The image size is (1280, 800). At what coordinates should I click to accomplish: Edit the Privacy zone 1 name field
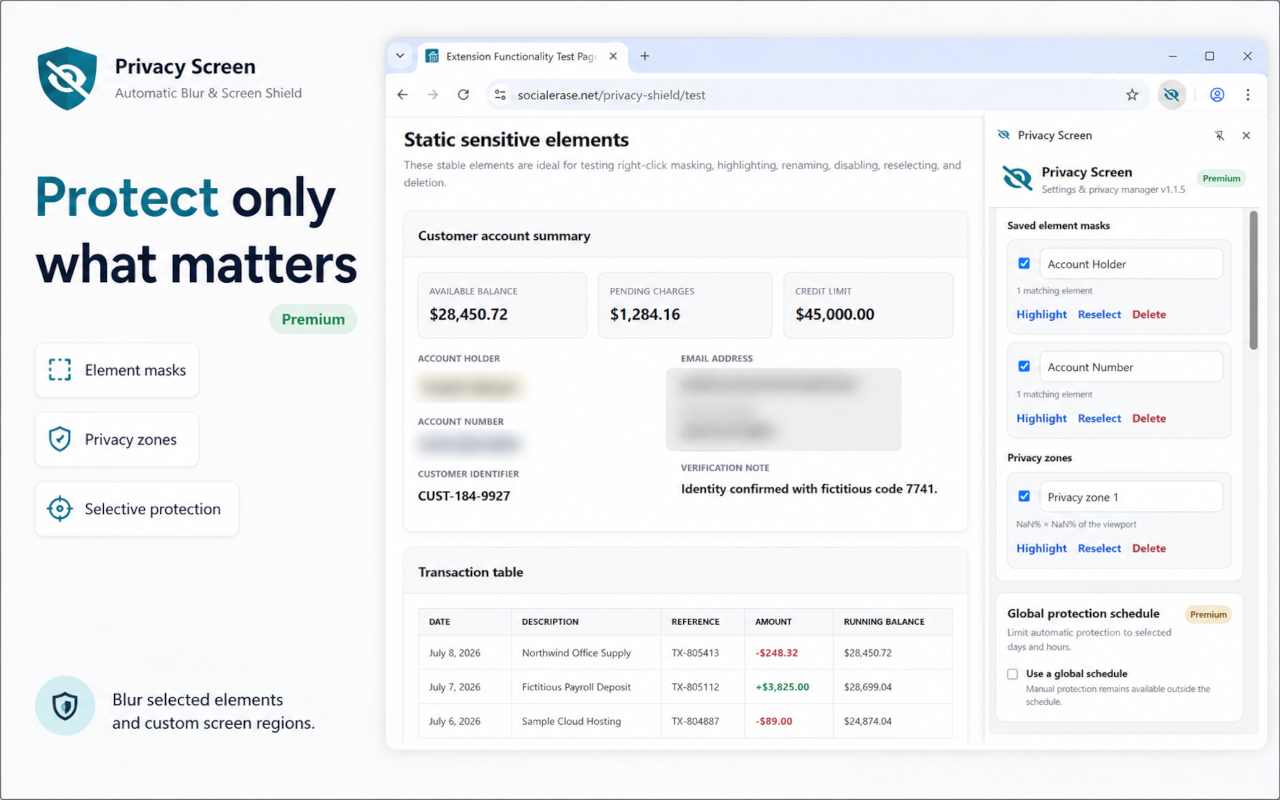tap(1131, 497)
